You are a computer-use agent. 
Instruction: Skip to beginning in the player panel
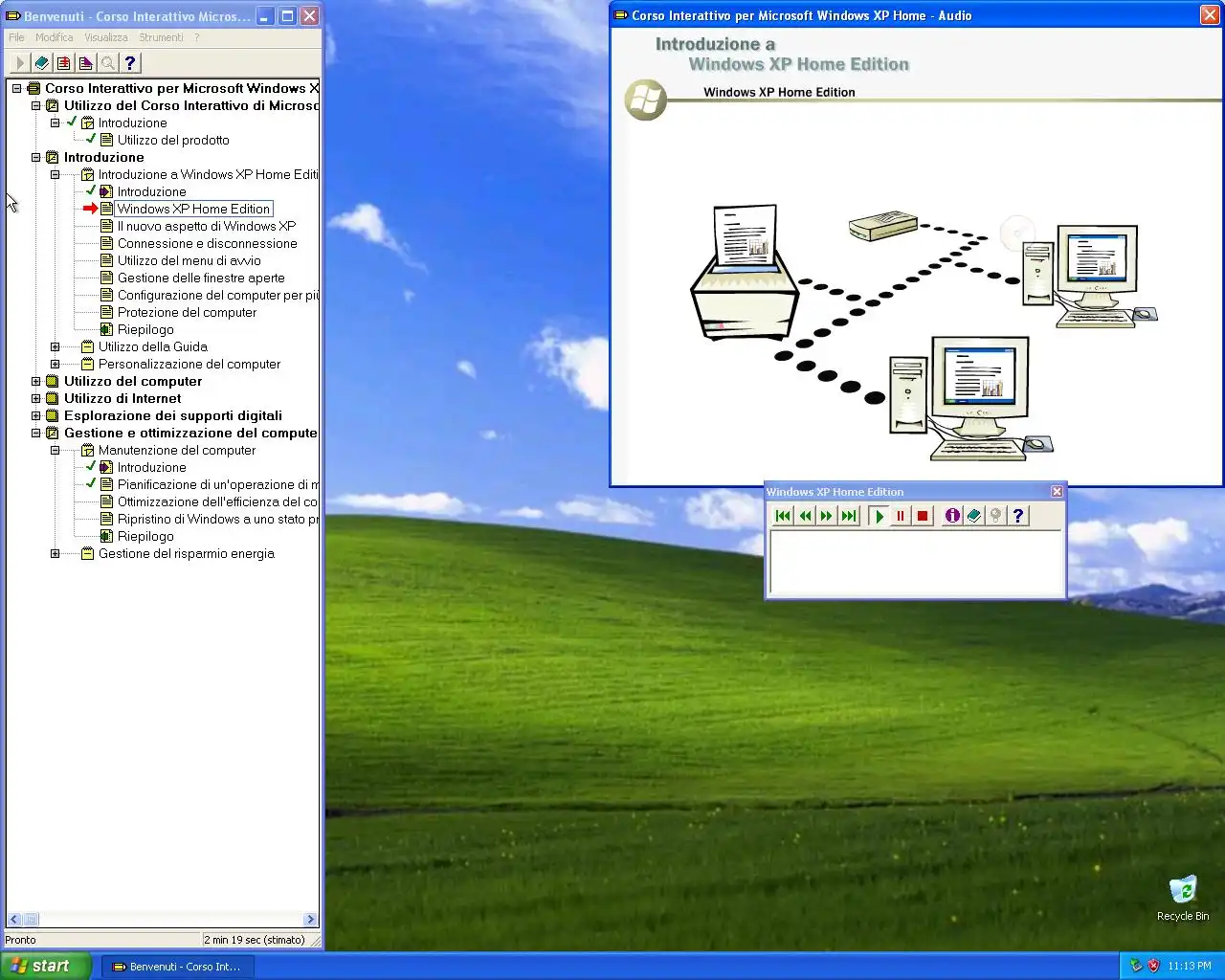[x=783, y=516]
